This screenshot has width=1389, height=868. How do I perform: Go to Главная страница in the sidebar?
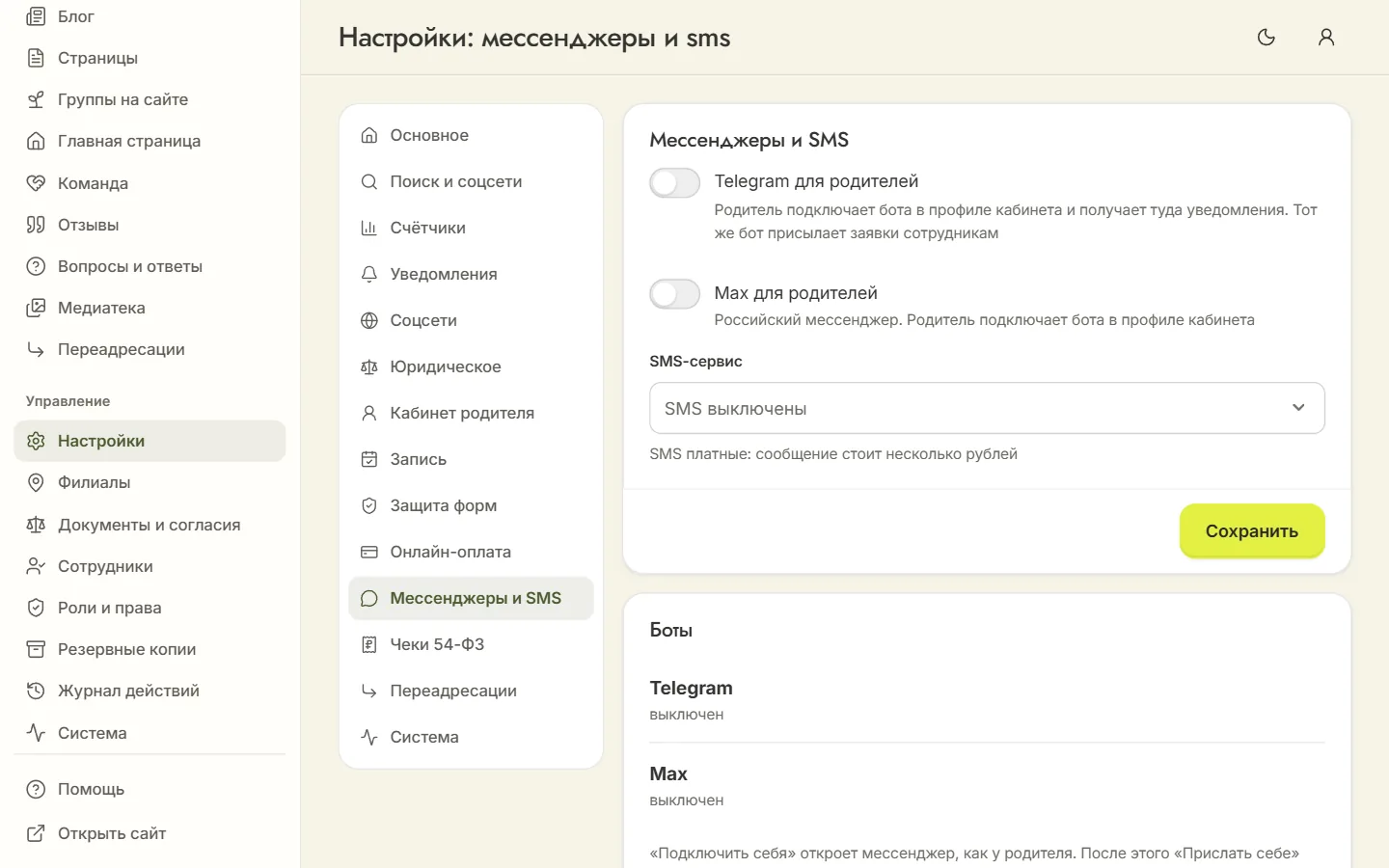(x=150, y=141)
